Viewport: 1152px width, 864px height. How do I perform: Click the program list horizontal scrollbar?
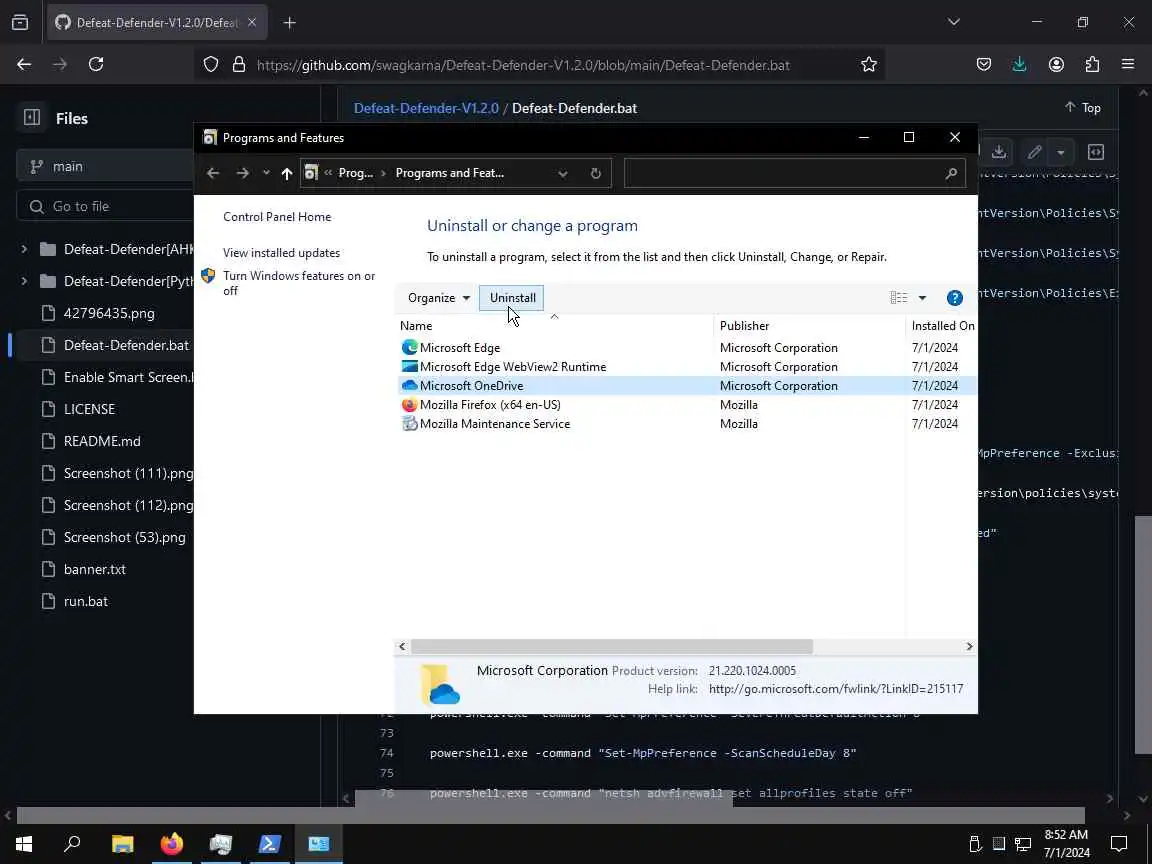tap(611, 647)
